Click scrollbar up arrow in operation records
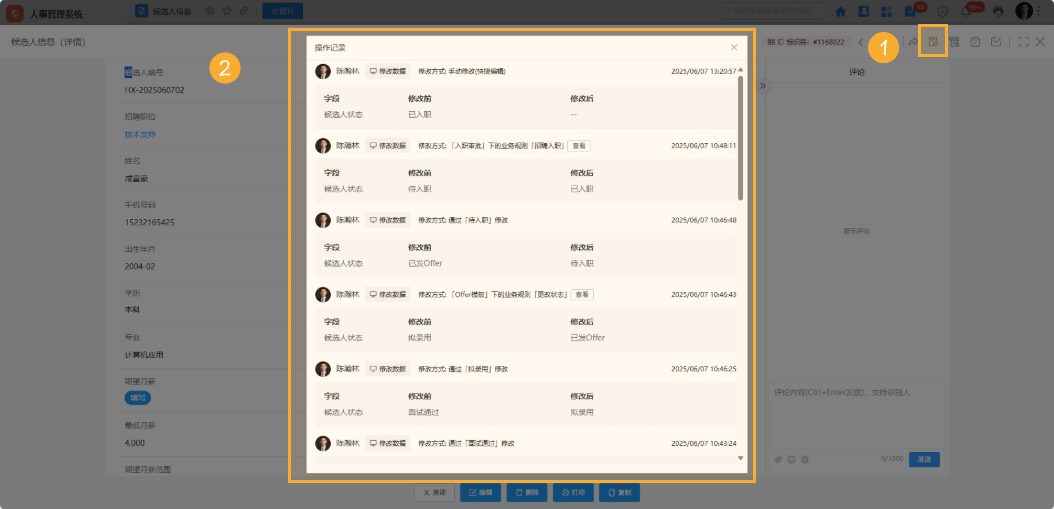 (x=741, y=70)
